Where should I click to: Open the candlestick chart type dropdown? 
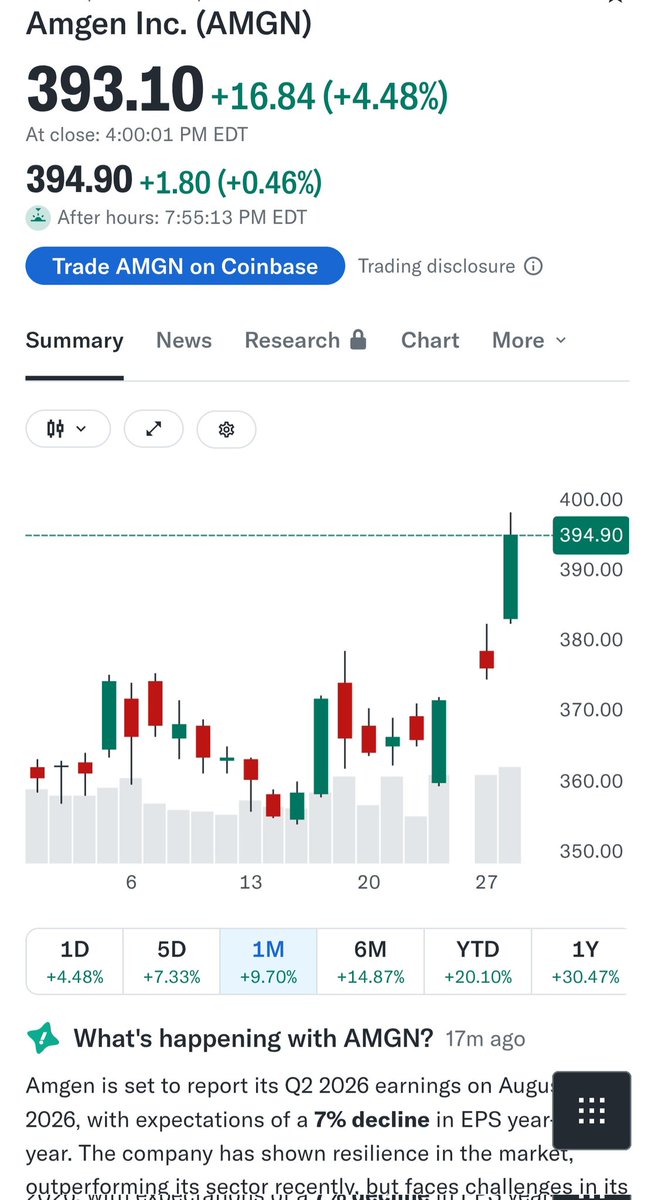coord(66,429)
